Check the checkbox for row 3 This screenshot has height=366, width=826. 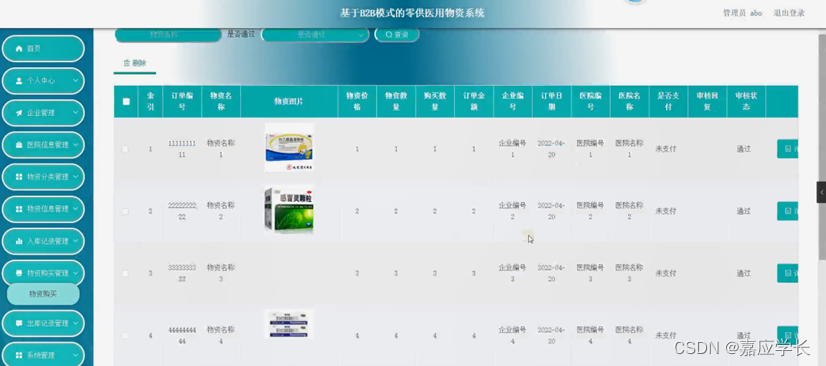[125, 273]
